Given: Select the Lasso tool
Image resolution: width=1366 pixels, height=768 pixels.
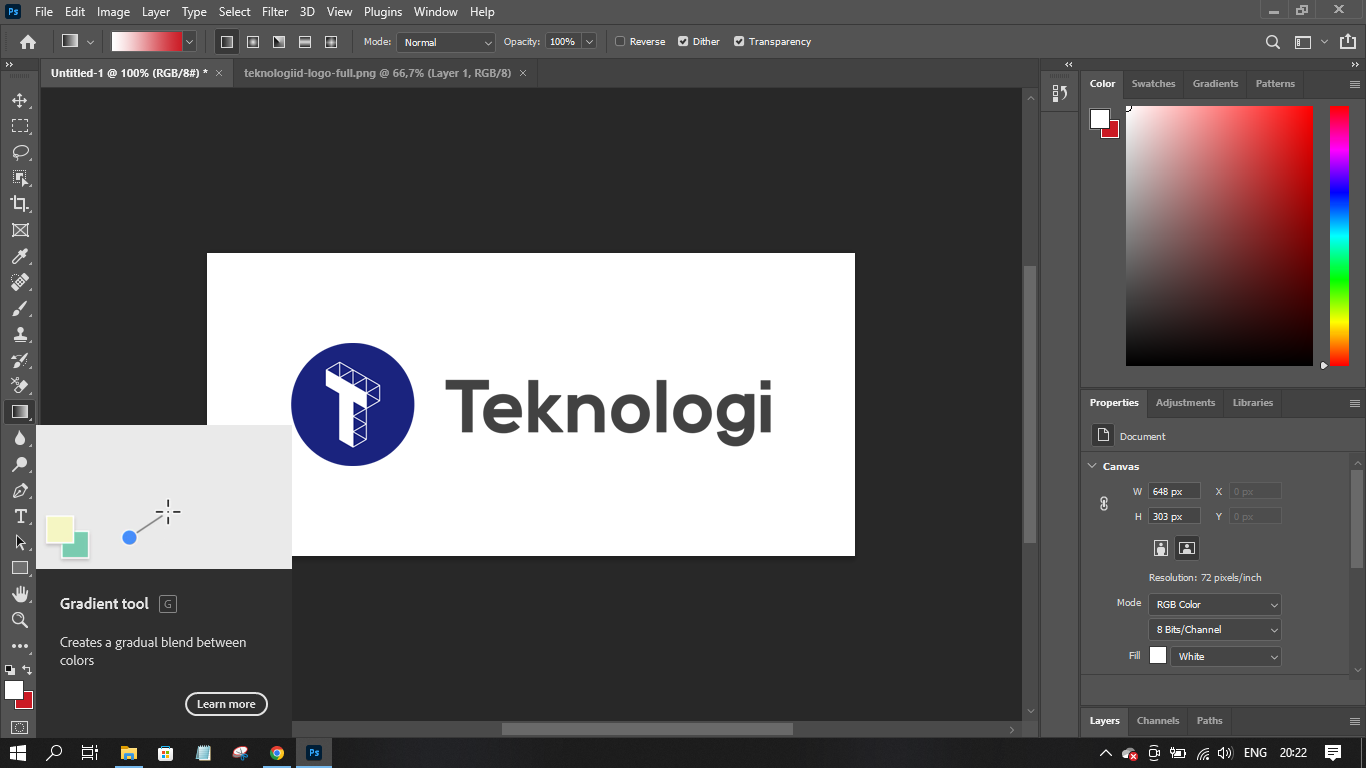Looking at the screenshot, I should point(20,152).
